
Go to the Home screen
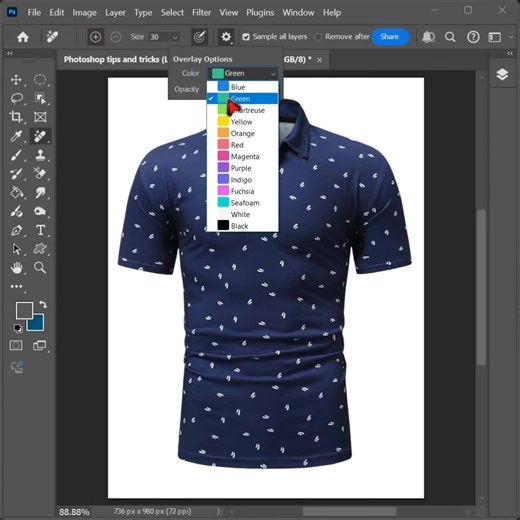click(23, 37)
